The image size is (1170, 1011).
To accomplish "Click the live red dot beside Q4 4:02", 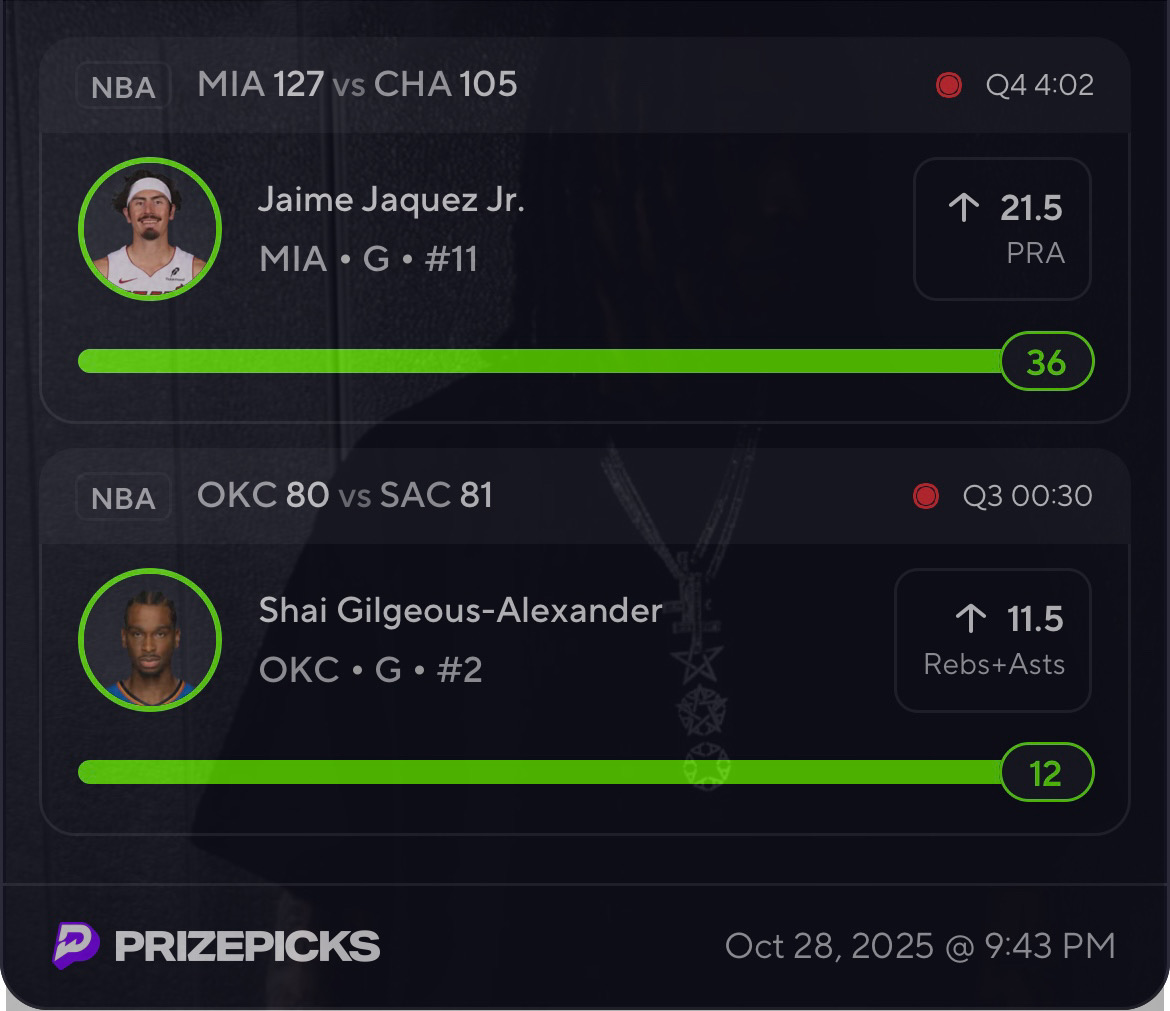I will (x=949, y=85).
